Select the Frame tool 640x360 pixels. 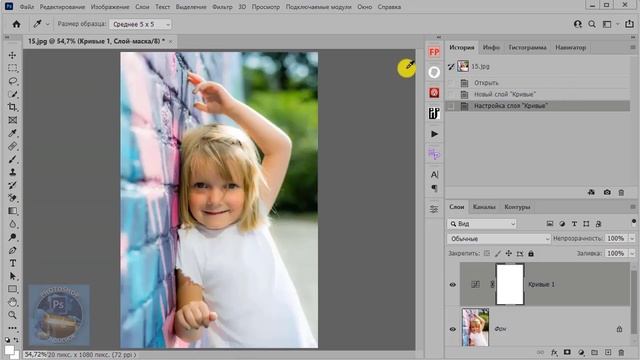point(12,120)
